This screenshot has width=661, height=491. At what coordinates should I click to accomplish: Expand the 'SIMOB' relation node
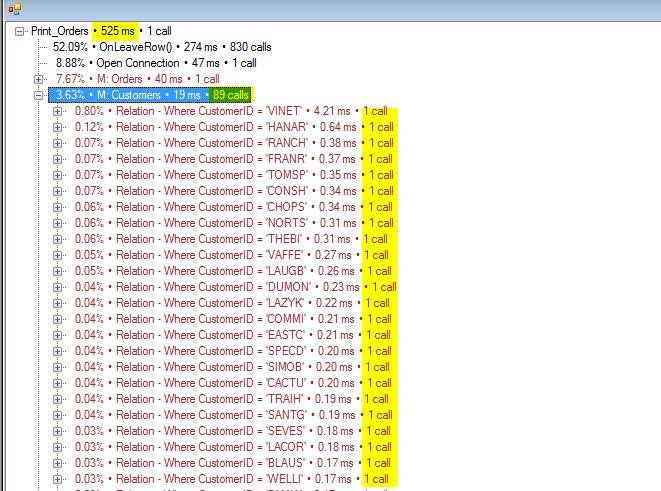tap(57, 368)
